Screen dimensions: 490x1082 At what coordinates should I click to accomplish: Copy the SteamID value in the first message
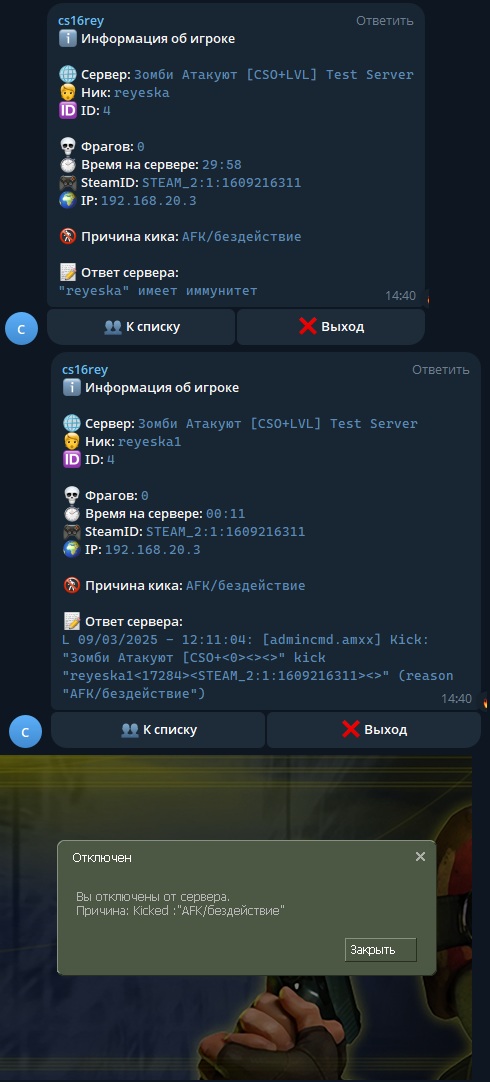click(x=222, y=183)
